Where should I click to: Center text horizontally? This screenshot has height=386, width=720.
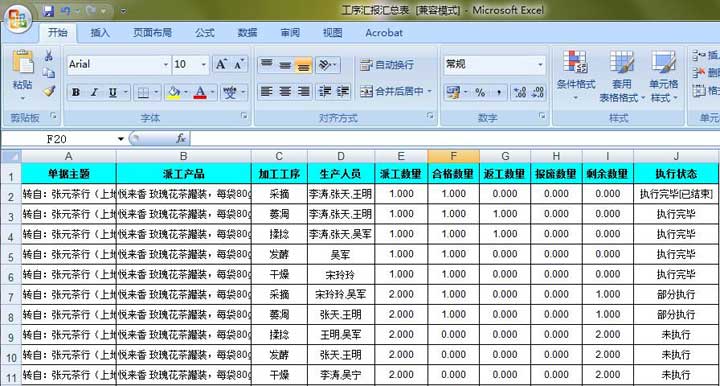pyautogui.click(x=285, y=92)
